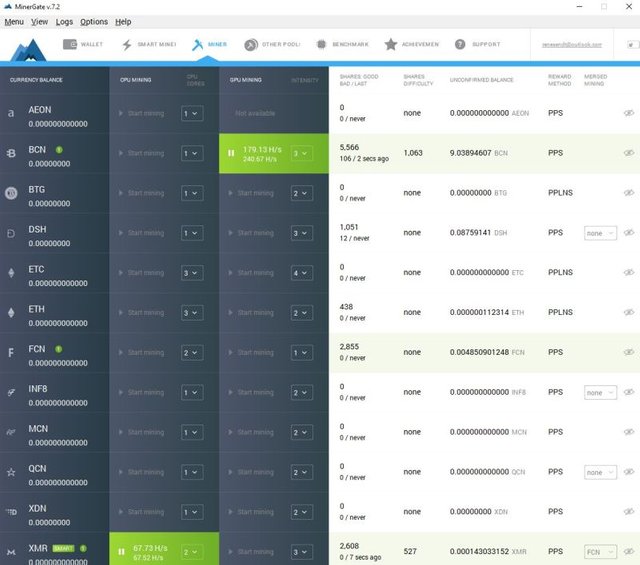Start CPU mining for BTG

coord(141,193)
